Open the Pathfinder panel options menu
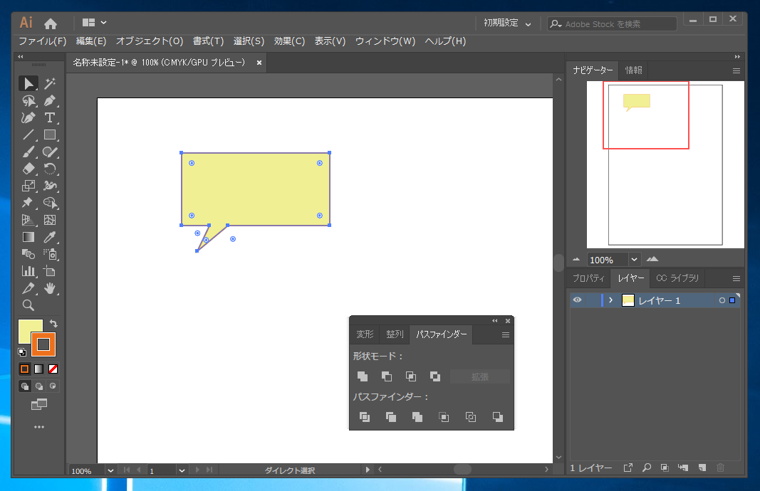 (506, 334)
